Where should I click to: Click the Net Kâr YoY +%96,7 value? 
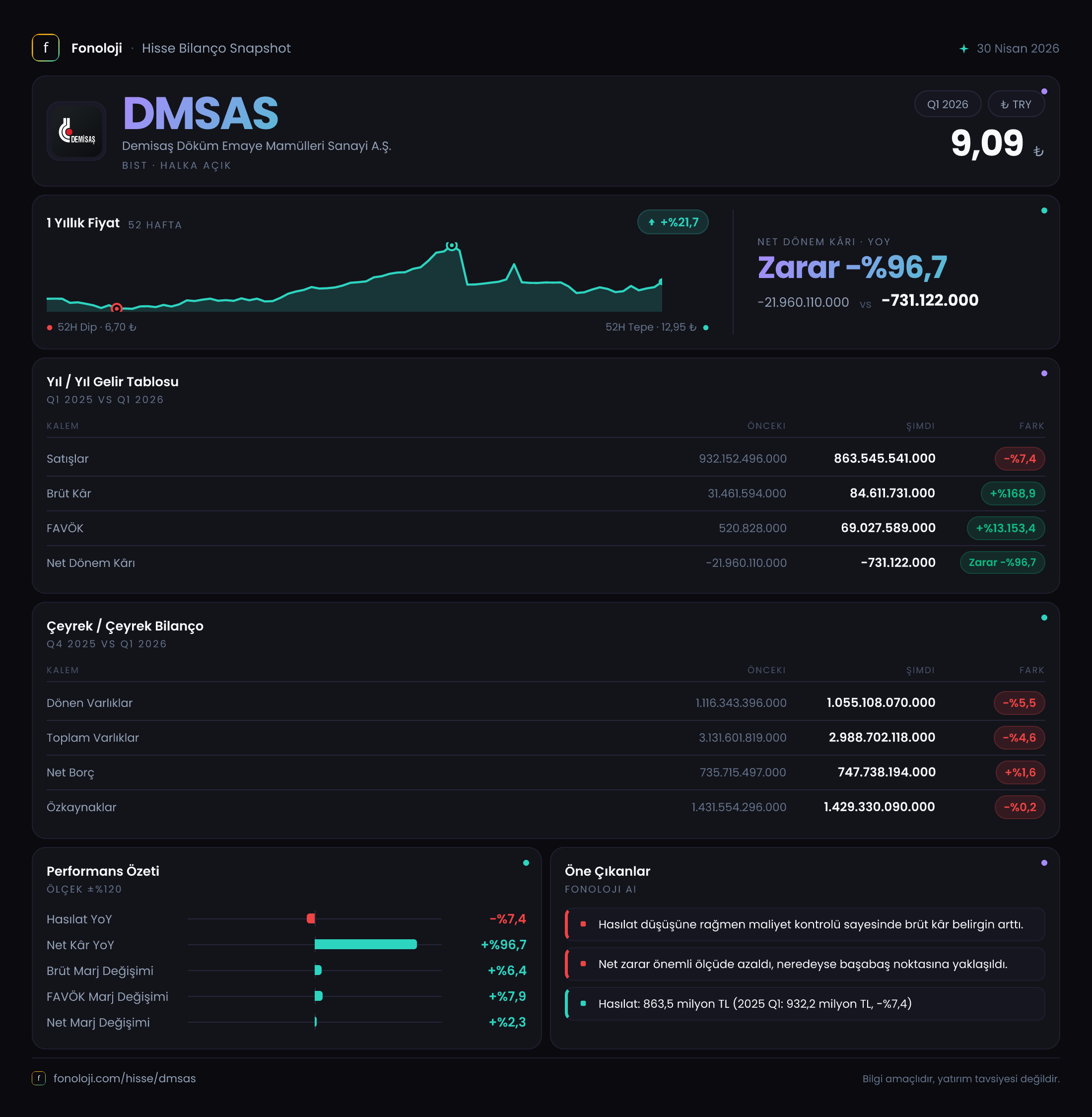[503, 944]
